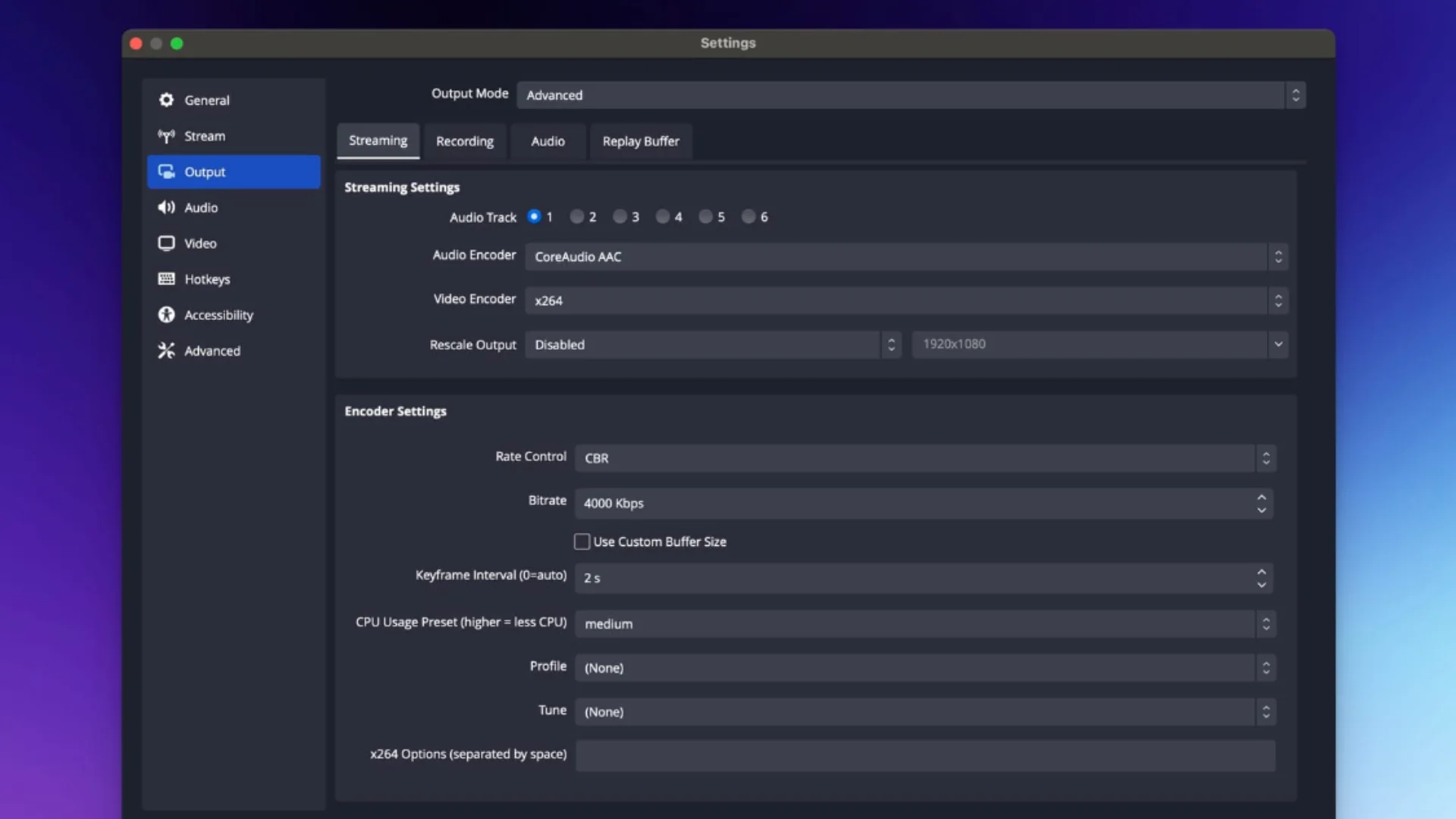The height and width of the screenshot is (819, 1456).
Task: Click the Video display icon
Action: [166, 243]
